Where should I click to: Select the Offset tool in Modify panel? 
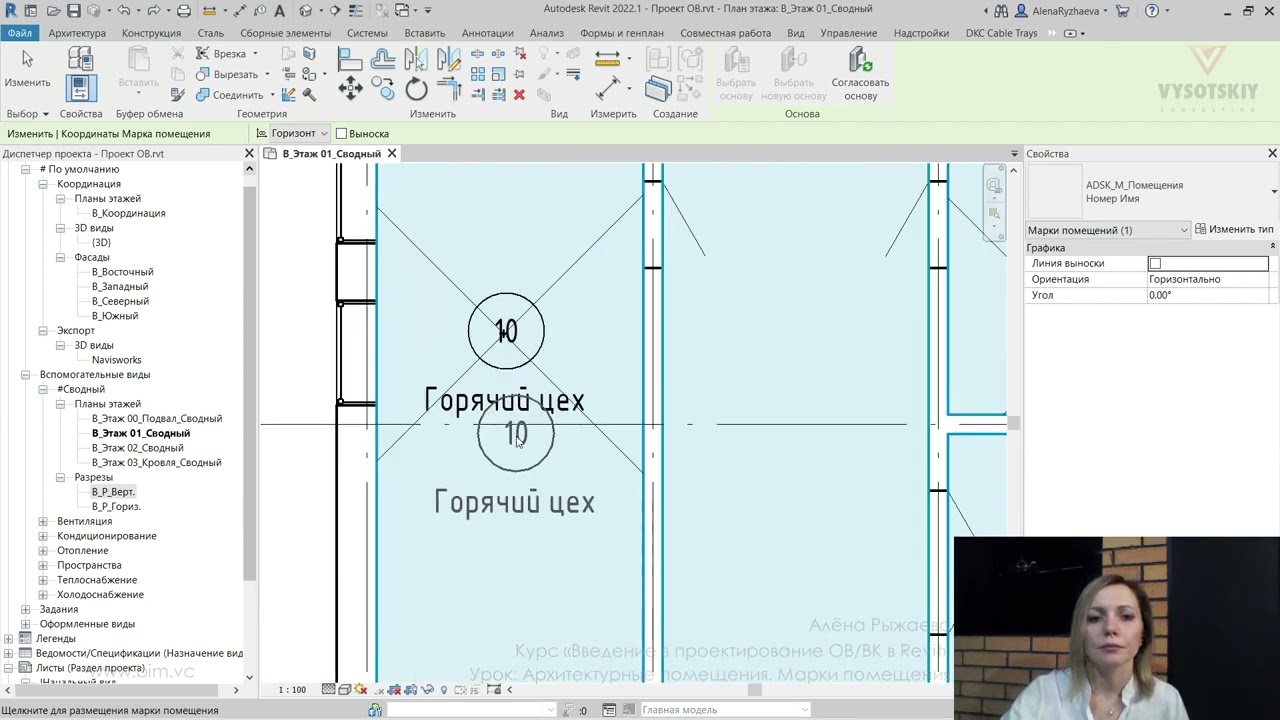383,59
